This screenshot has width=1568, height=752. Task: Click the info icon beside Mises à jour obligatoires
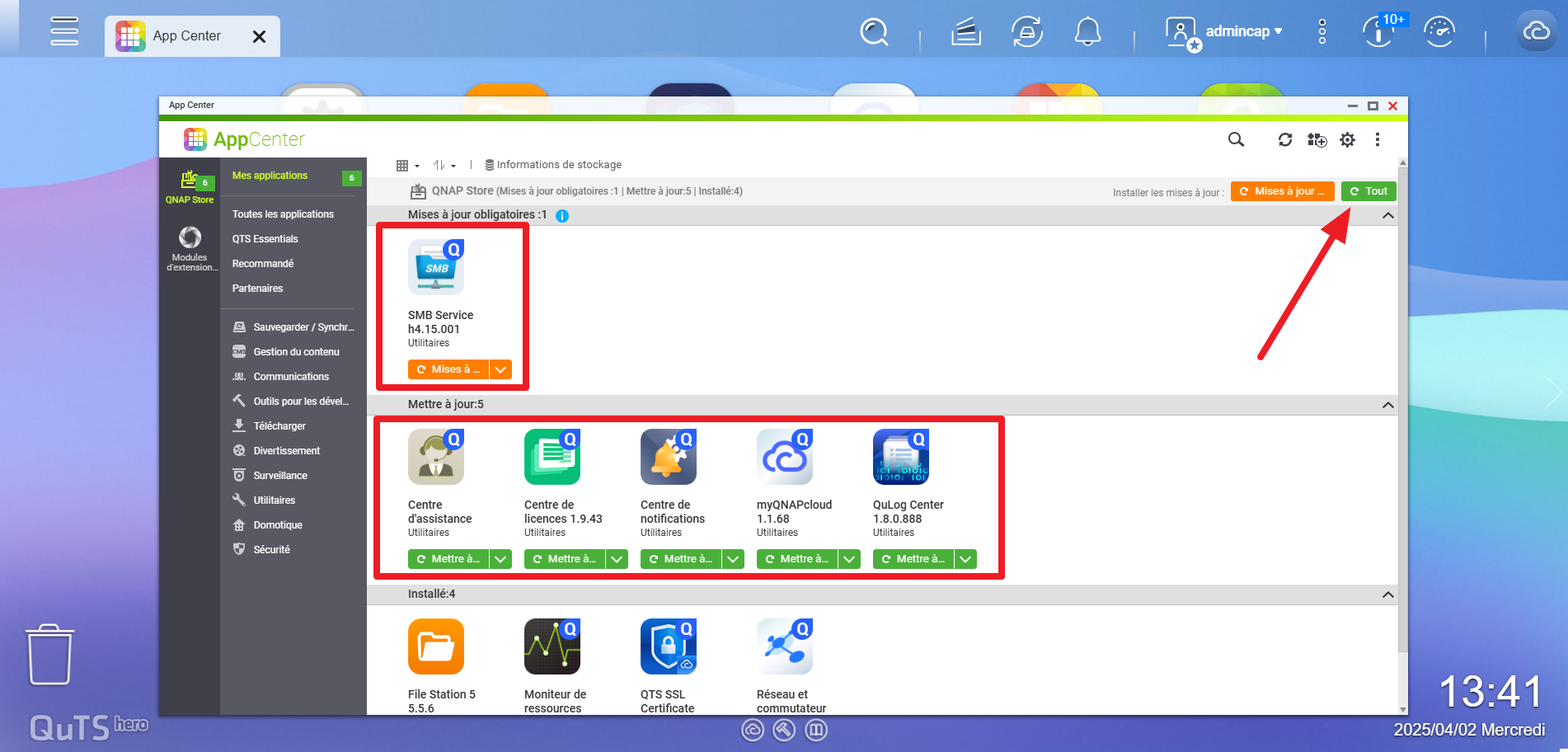[x=562, y=216]
